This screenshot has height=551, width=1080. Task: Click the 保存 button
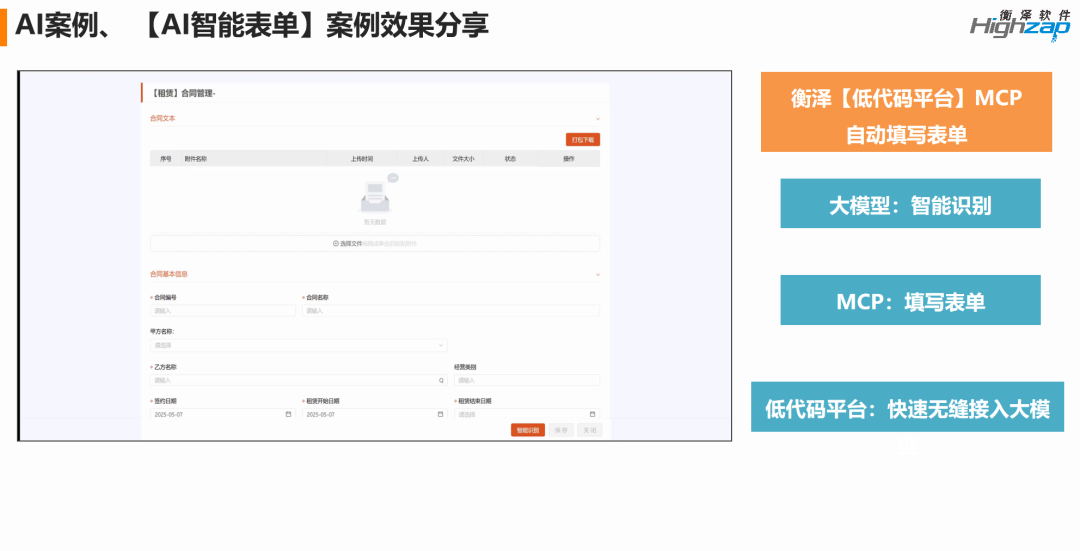click(561, 430)
